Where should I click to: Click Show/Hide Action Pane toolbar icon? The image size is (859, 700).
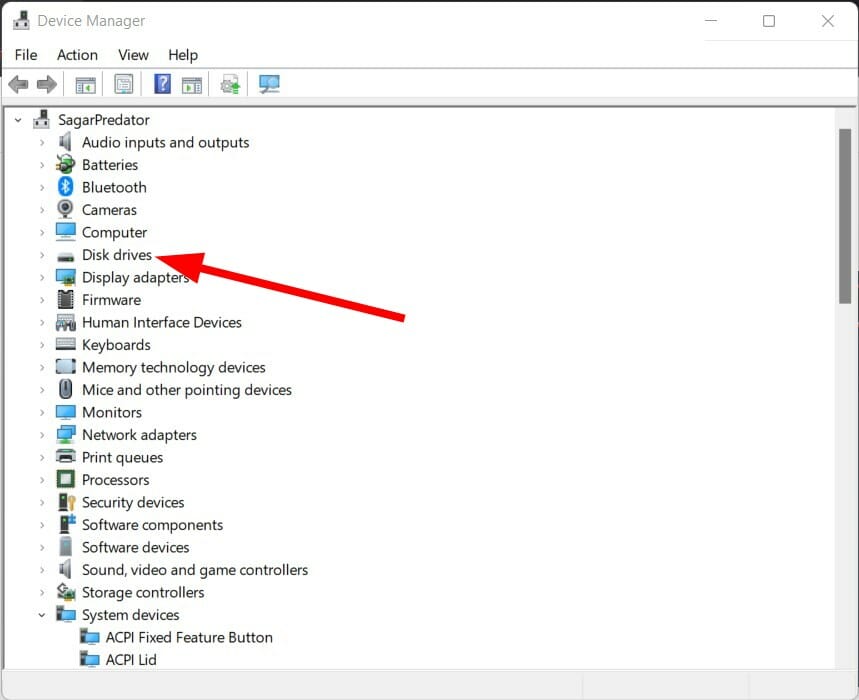[192, 85]
